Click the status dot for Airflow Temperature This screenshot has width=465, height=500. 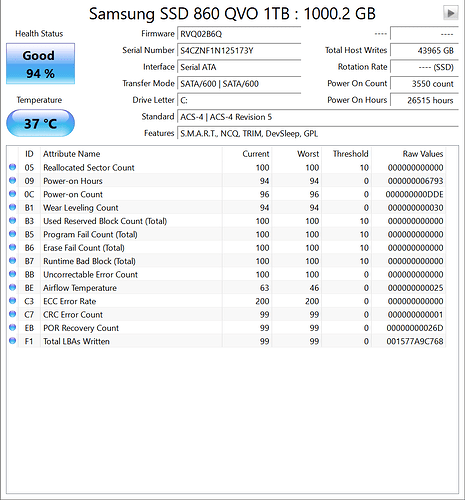click(x=13, y=287)
